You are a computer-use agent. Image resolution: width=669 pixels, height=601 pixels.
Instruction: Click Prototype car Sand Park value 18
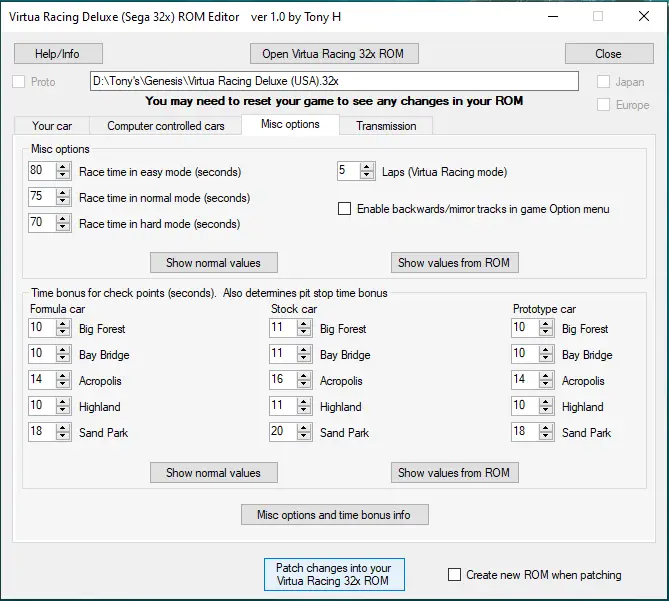coord(525,432)
